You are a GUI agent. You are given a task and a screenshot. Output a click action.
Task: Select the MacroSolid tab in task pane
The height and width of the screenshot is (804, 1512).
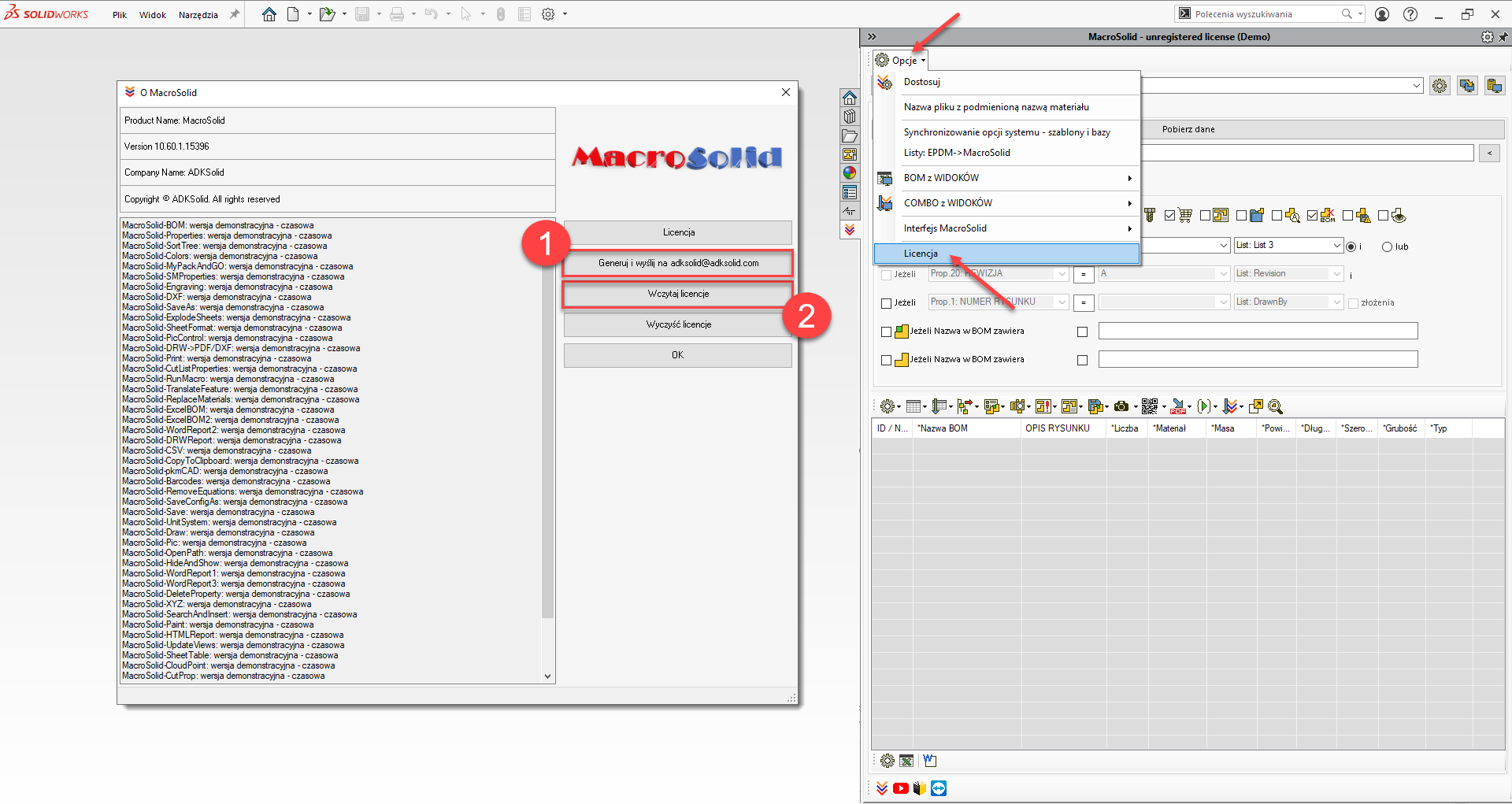(850, 230)
